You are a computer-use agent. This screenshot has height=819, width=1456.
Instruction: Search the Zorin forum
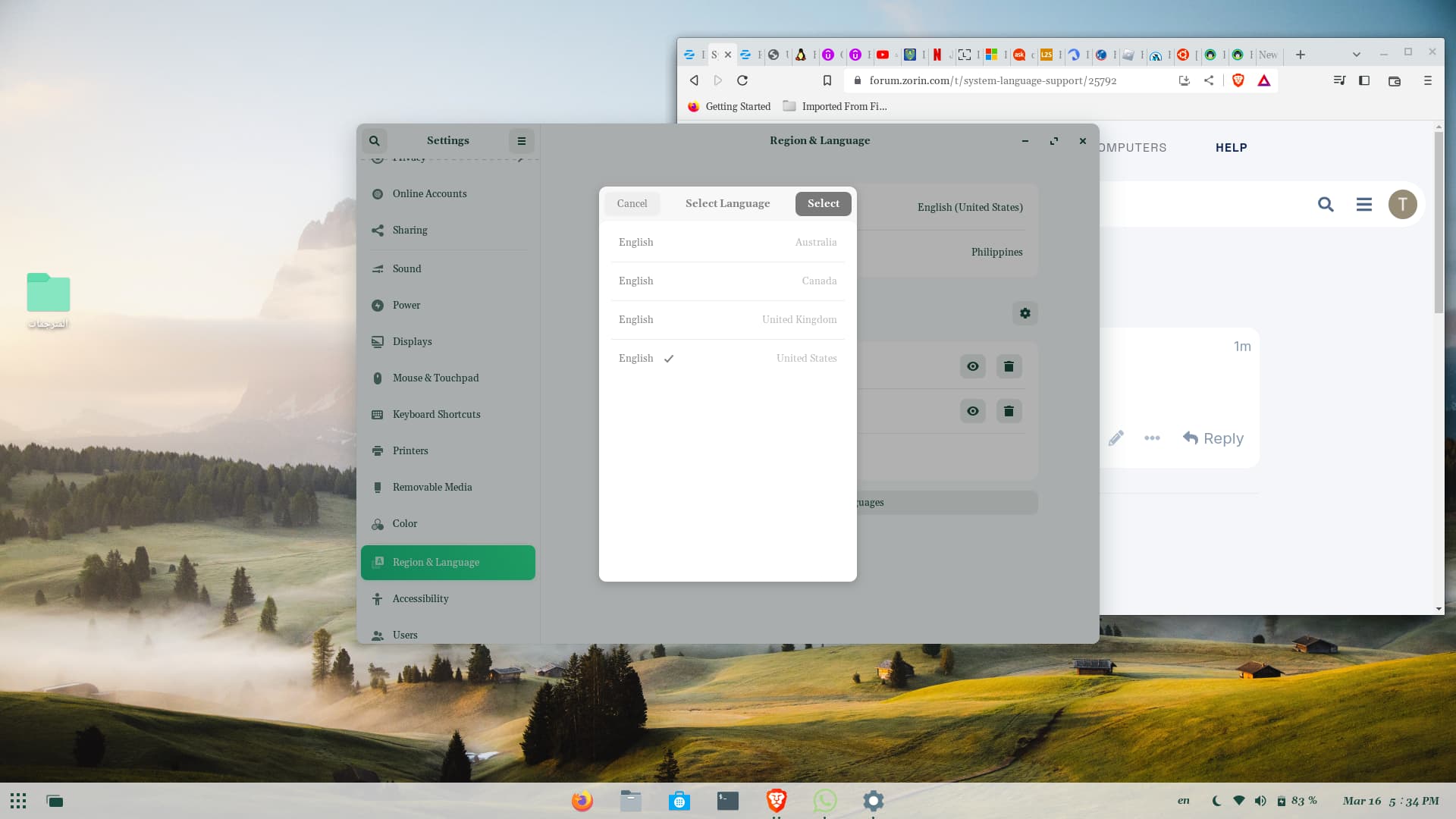click(1326, 204)
